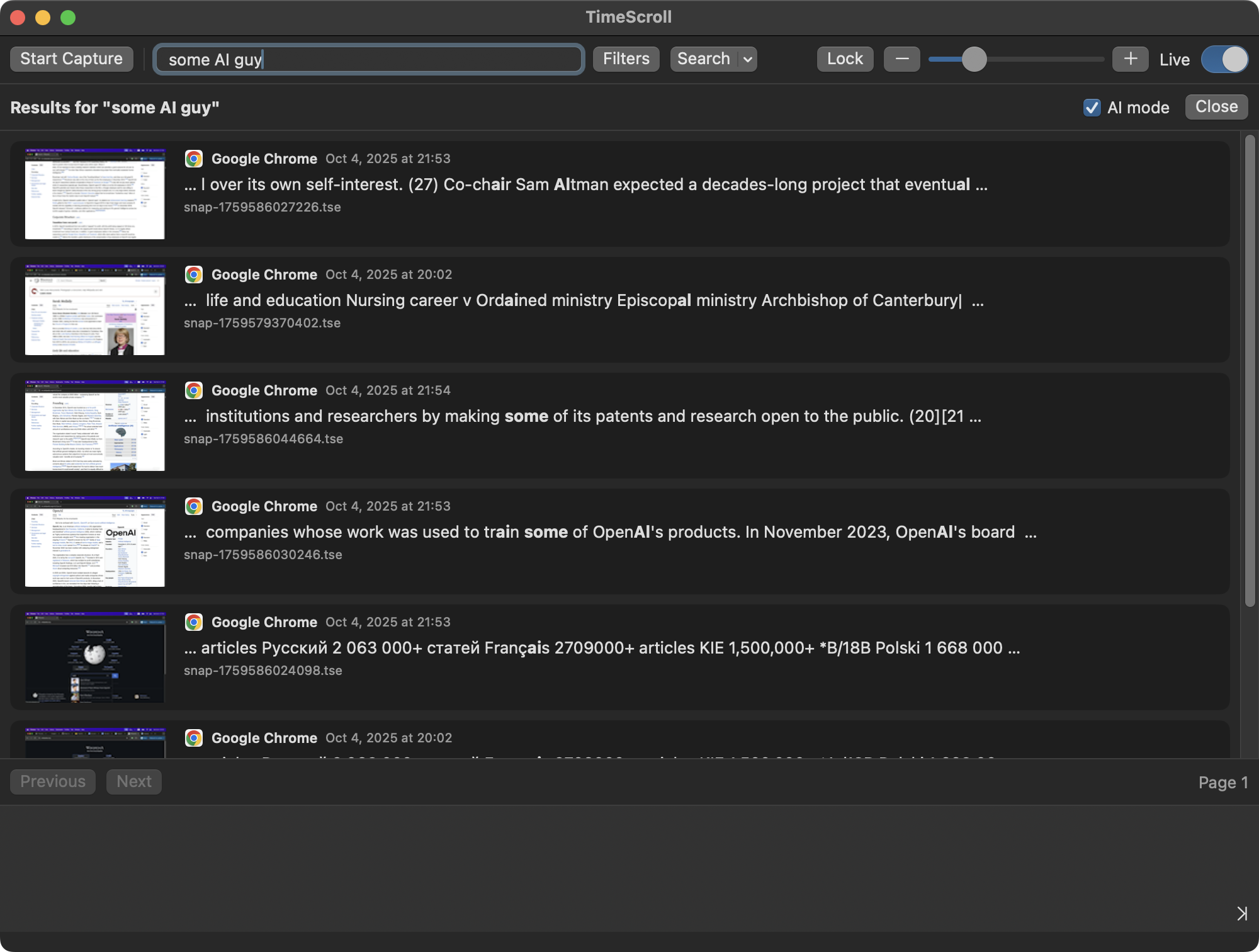The width and height of the screenshot is (1259, 952).
Task: Click the Chrome icon on the Sam Altman result
Action: (x=194, y=159)
